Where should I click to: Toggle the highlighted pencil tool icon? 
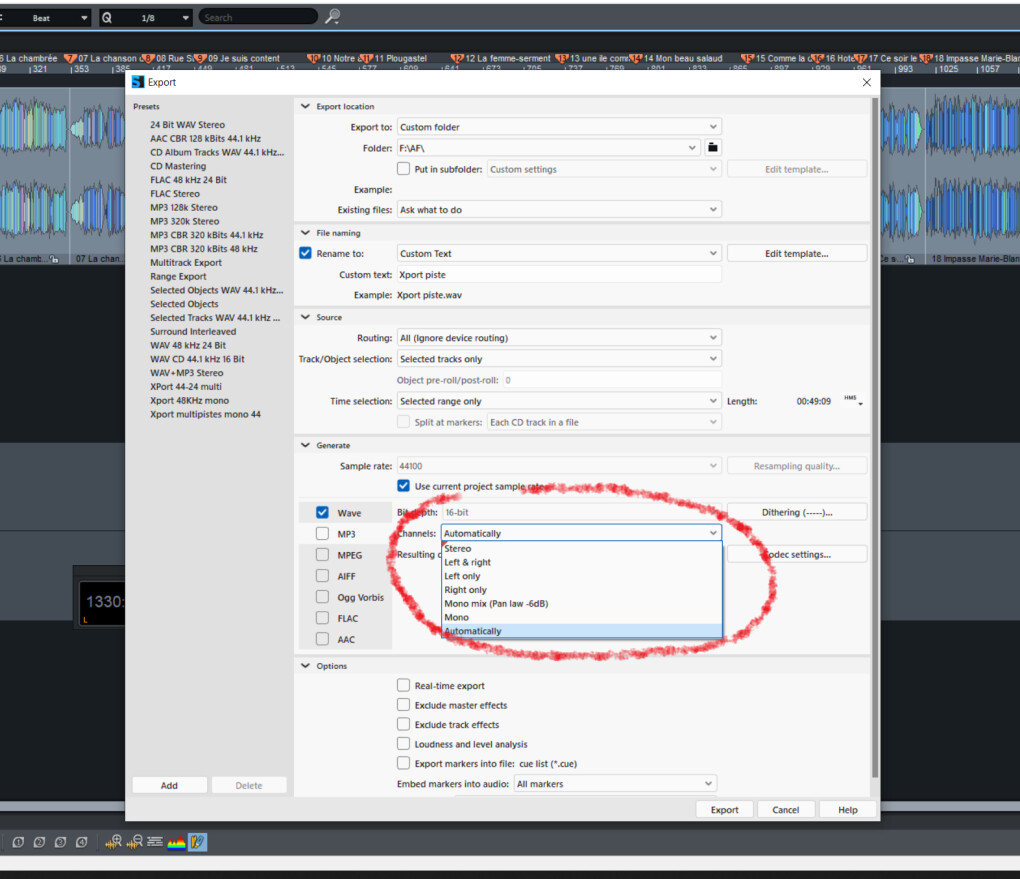tap(197, 842)
